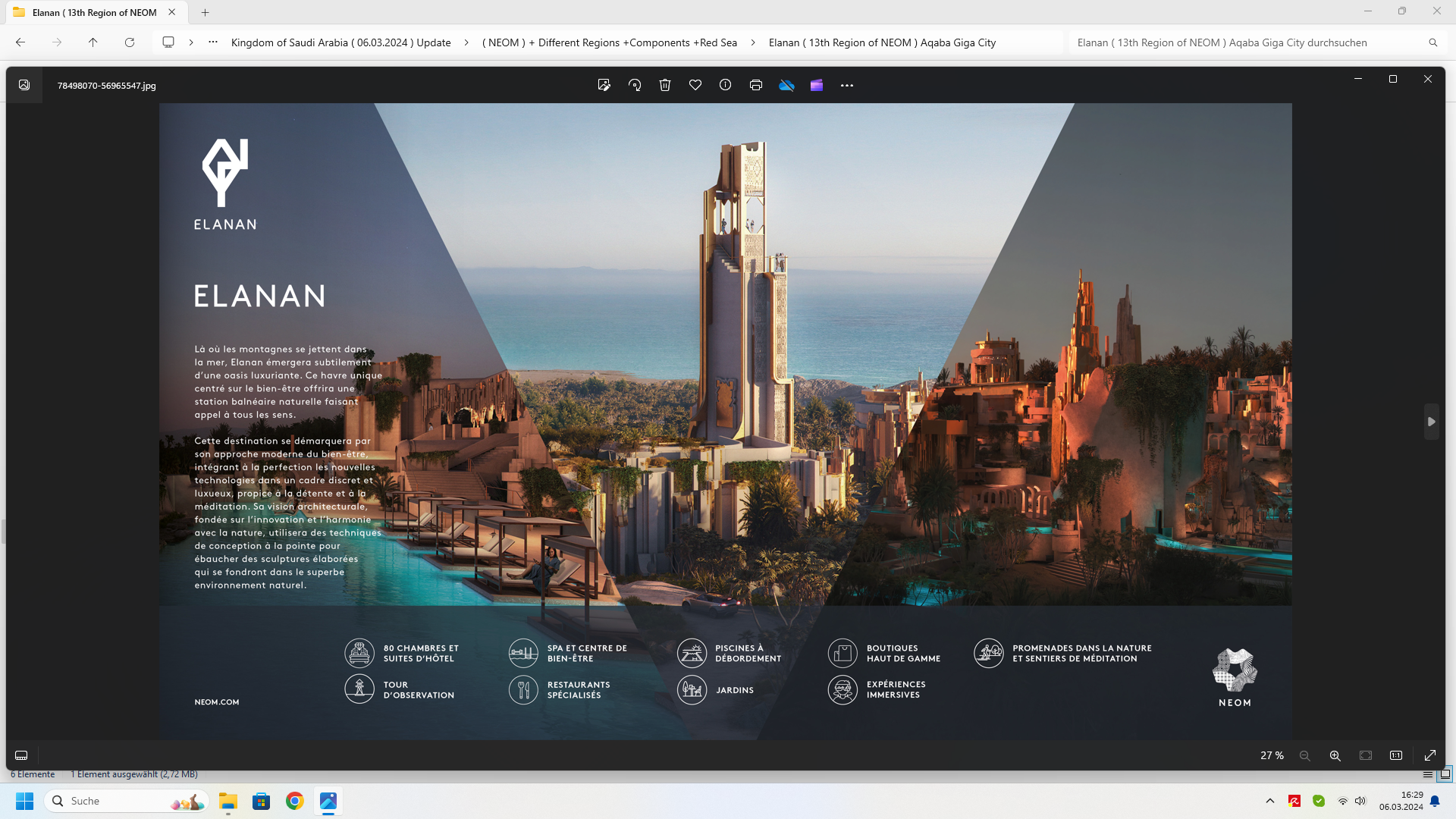Screen dimensions: 1456x819
Task: Zoom out using the minus magnifier icon
Action: 1304,755
